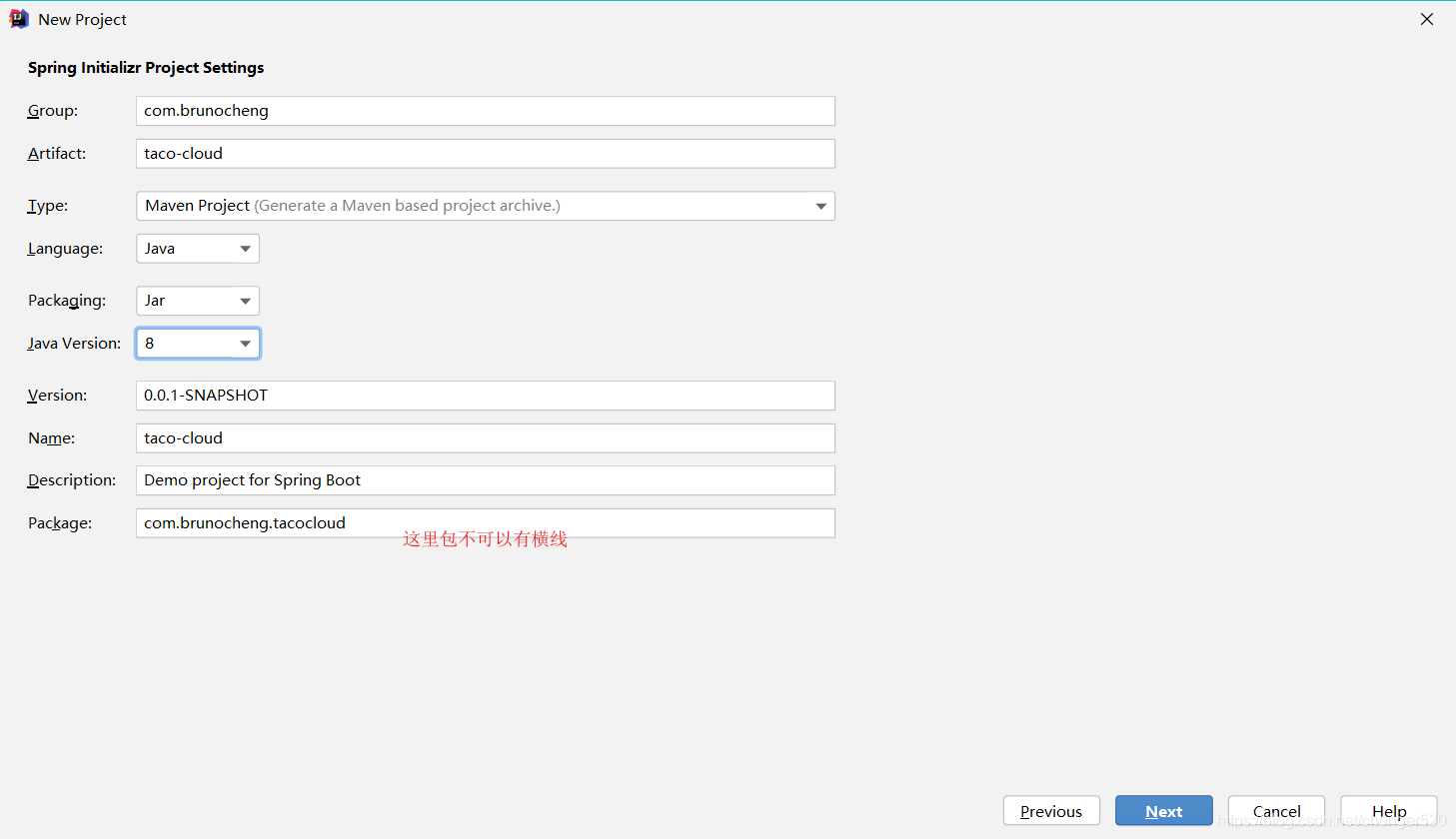Click the Packaging label
The height and width of the screenshot is (839, 1456).
click(67, 301)
